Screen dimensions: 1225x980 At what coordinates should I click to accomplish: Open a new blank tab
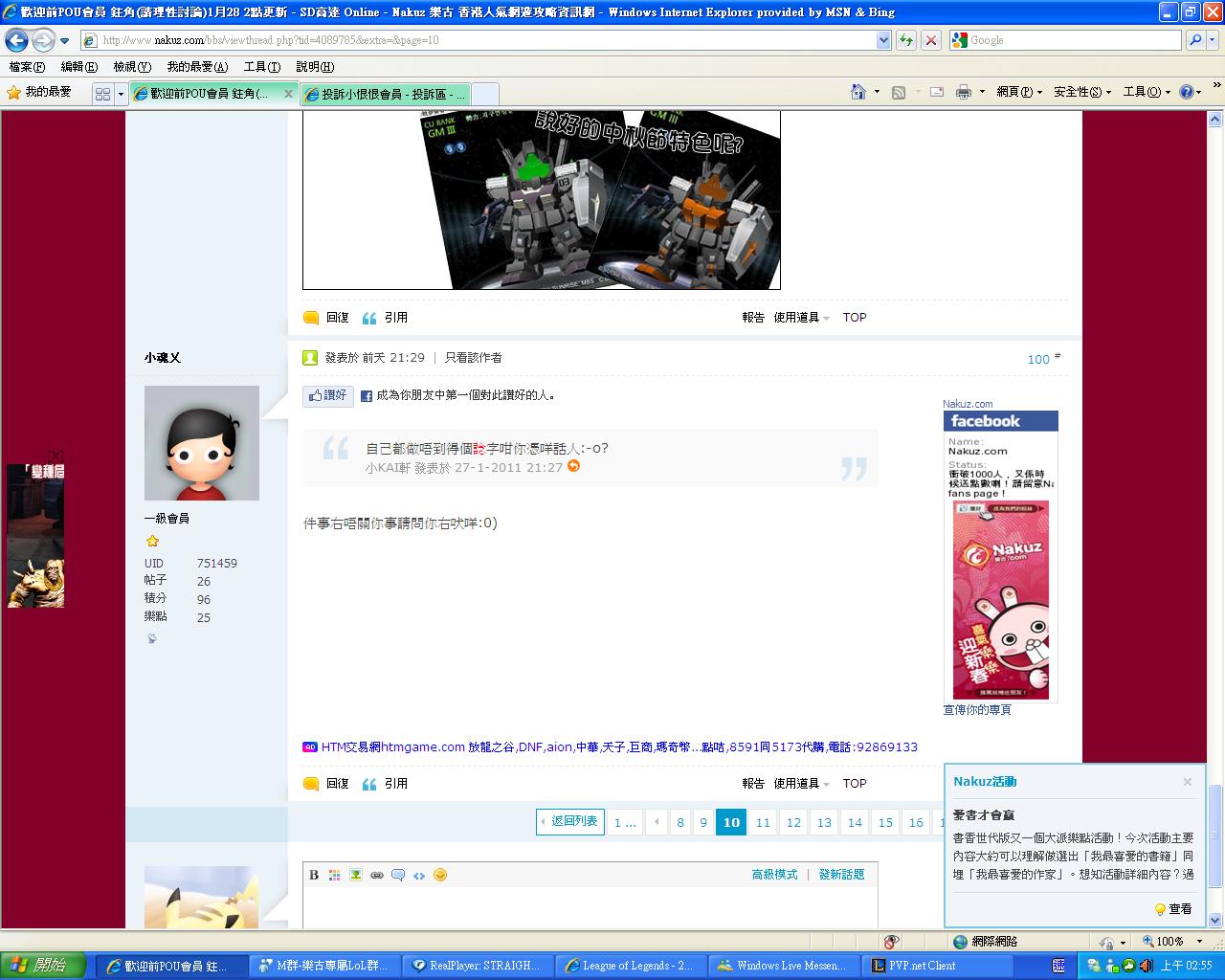coord(485,94)
